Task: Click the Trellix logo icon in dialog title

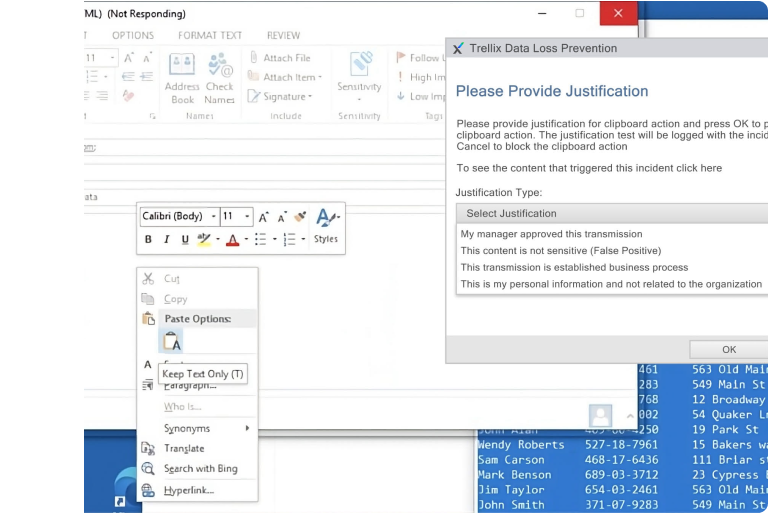Action: tap(458, 48)
